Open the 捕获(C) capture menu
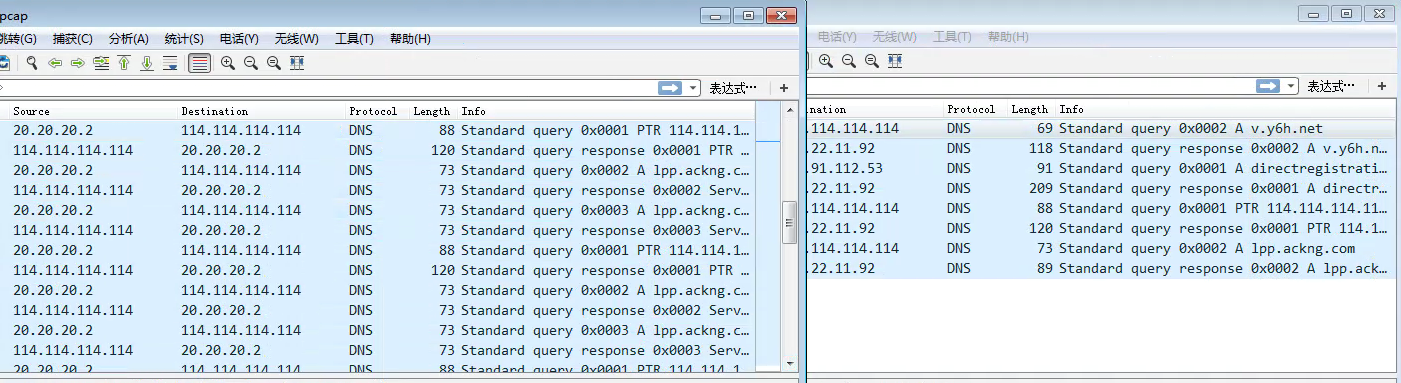The height and width of the screenshot is (383, 1401). [72, 39]
